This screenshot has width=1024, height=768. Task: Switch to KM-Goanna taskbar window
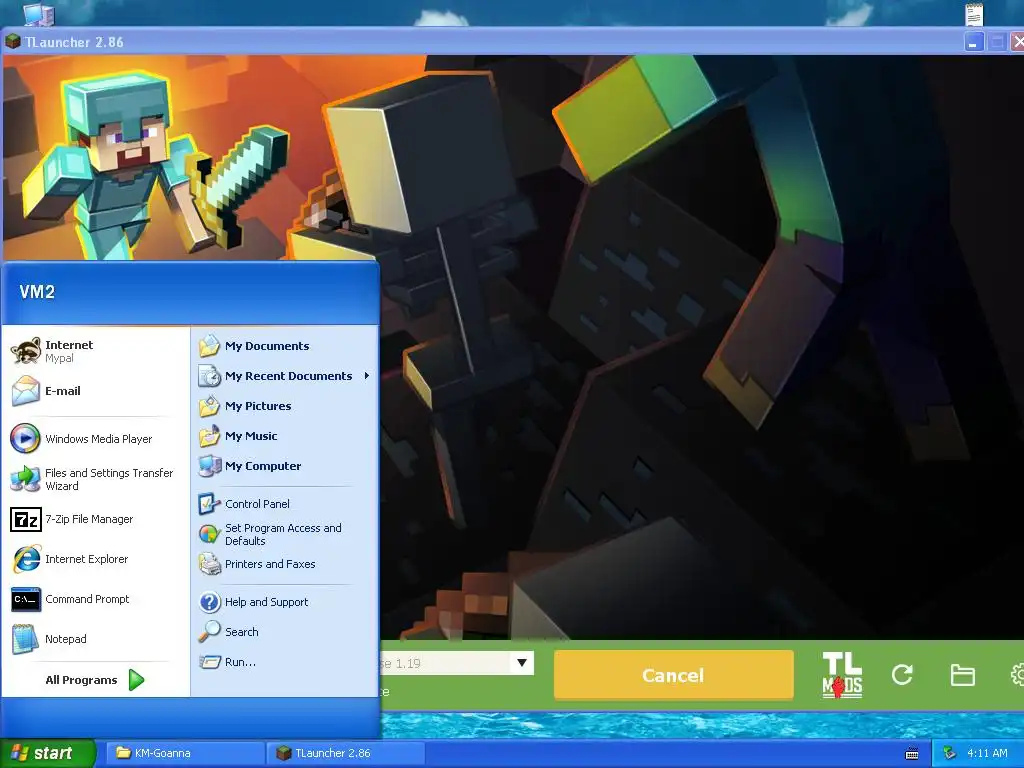[185, 753]
